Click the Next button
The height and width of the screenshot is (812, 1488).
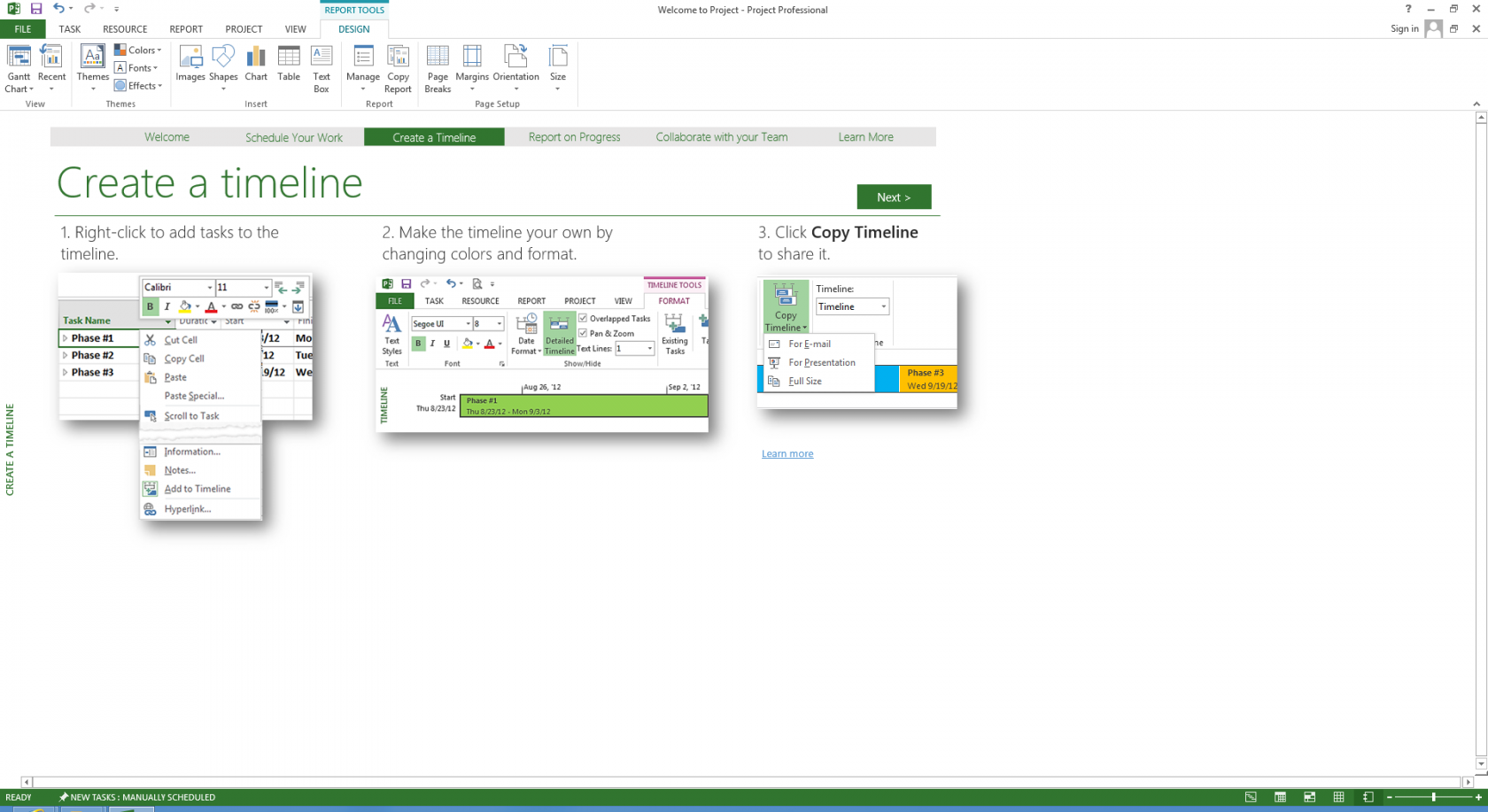tap(894, 197)
